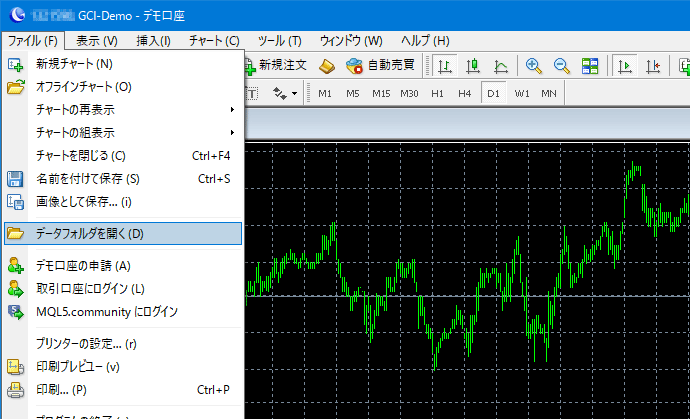Switch chart to candlestick icon
690x419 pixels.
[472, 66]
